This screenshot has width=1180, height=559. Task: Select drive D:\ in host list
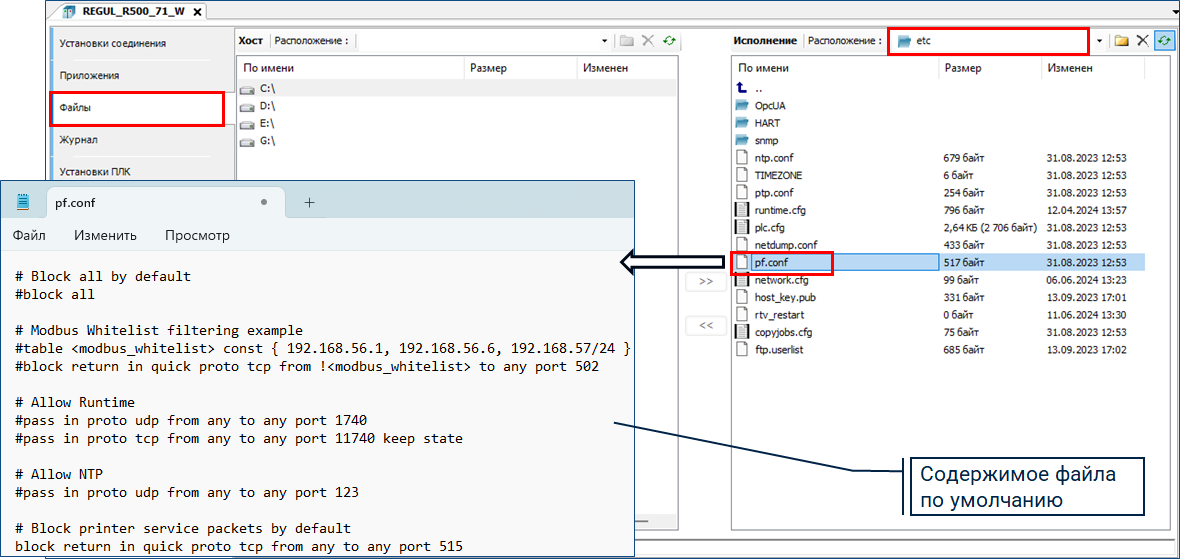(x=266, y=105)
